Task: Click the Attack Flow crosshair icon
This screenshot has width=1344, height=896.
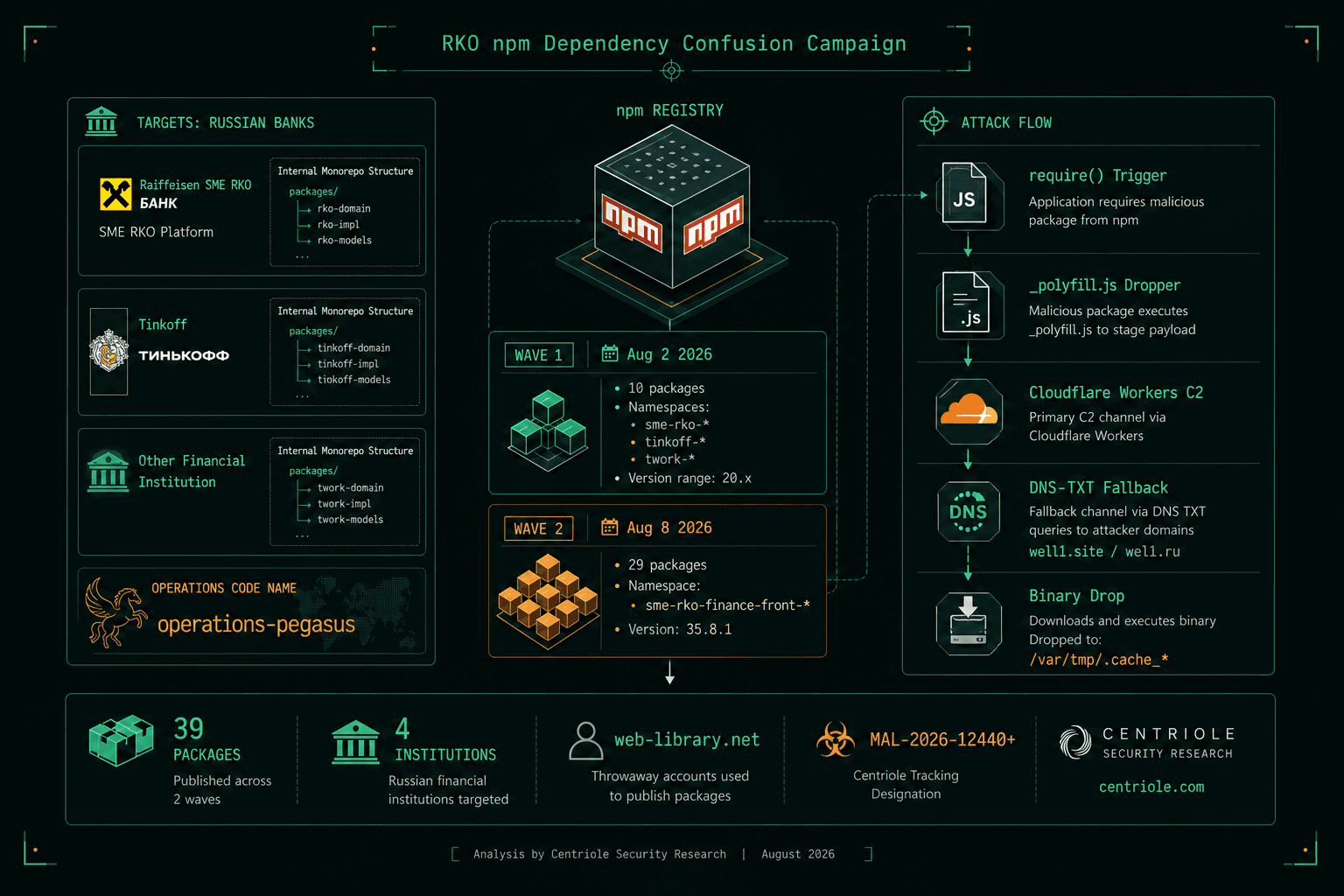Action: click(x=934, y=122)
